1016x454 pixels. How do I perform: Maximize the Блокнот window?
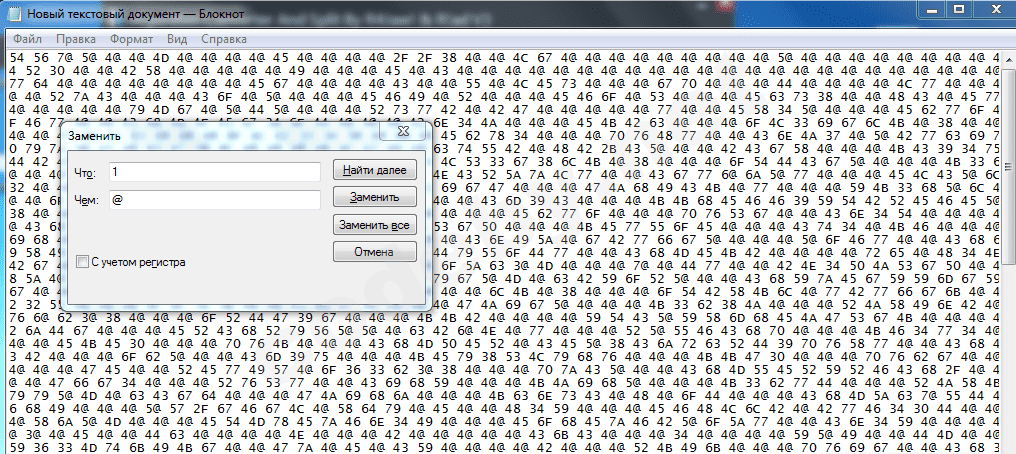[960, 9]
